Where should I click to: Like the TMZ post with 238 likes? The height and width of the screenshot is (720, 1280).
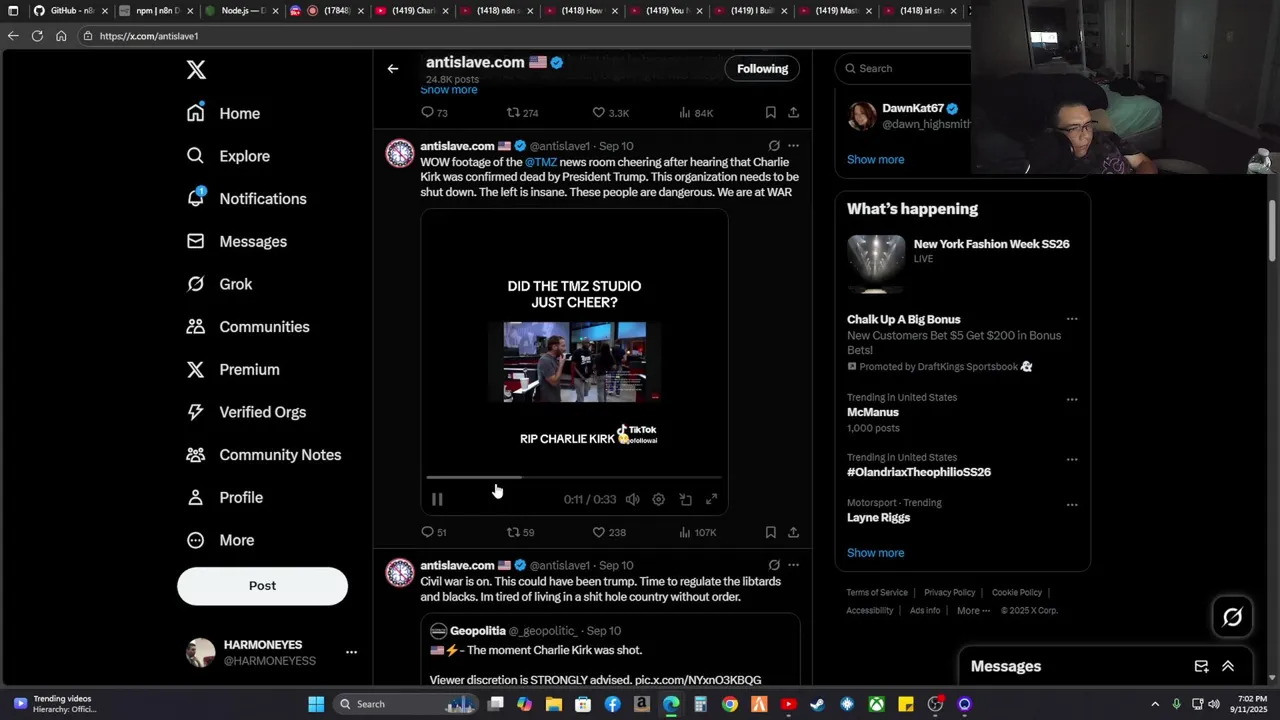tap(609, 532)
